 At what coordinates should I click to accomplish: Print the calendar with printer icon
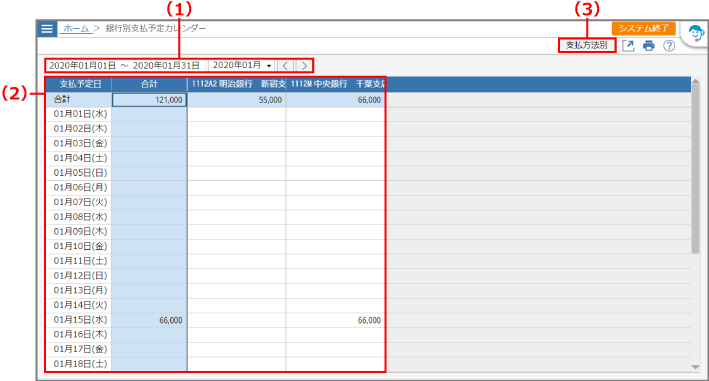click(x=649, y=46)
